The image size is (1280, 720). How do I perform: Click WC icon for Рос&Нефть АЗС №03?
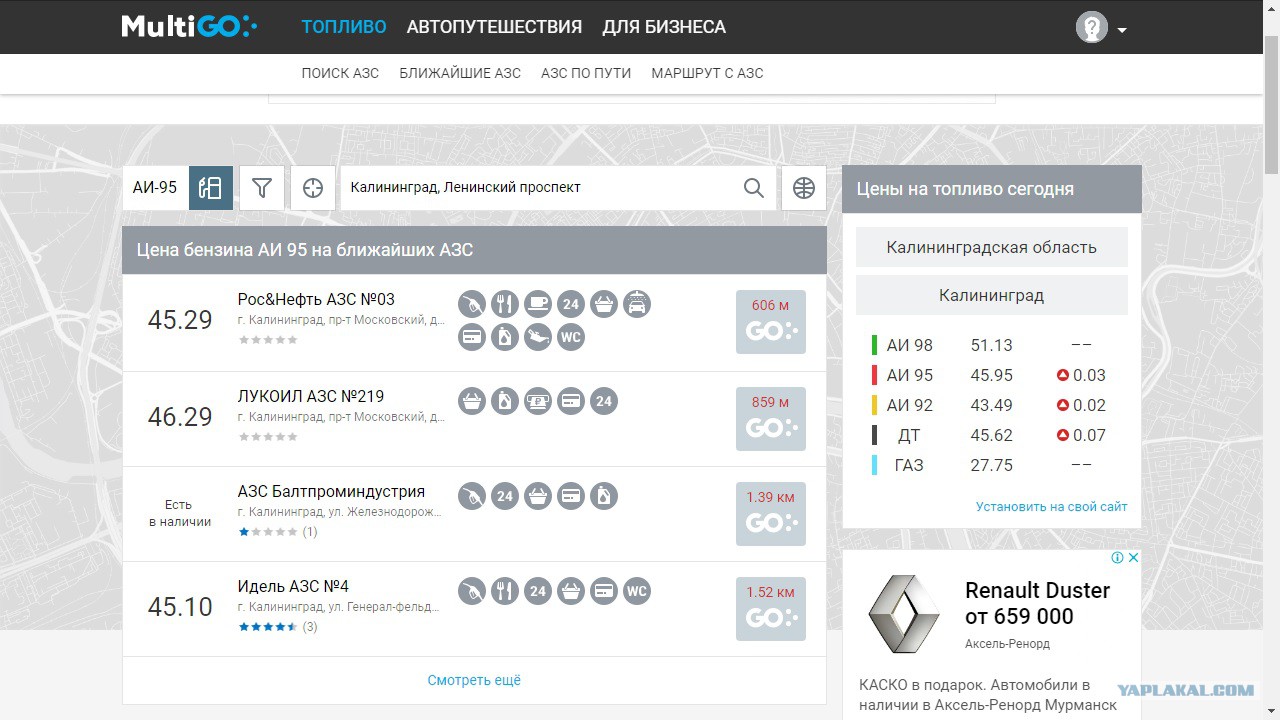click(x=571, y=337)
